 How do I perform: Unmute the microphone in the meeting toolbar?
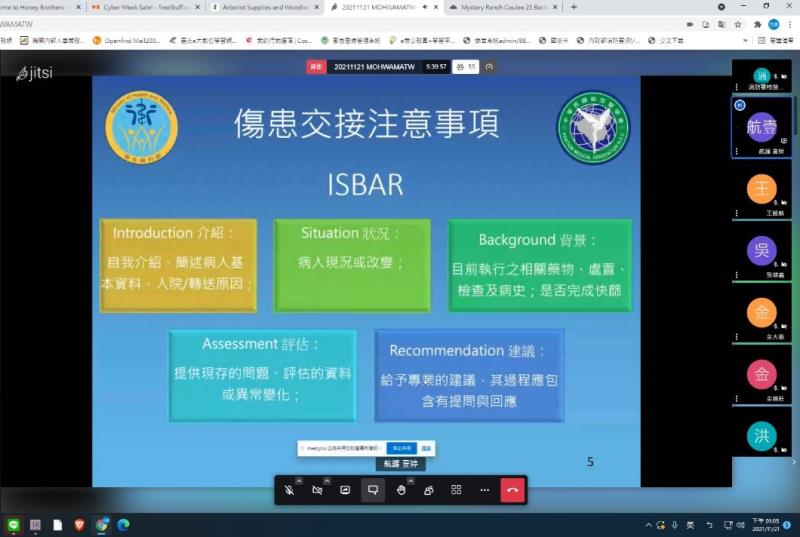coord(289,490)
